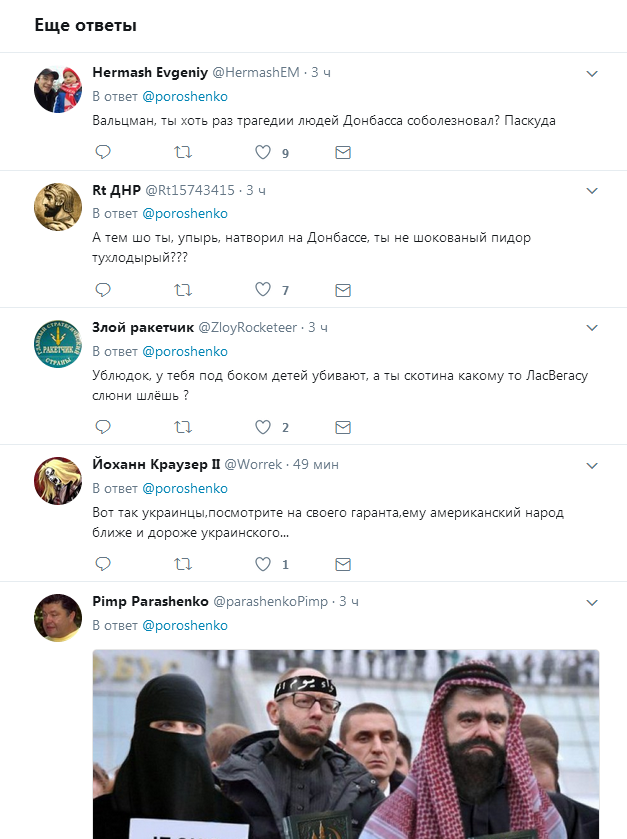This screenshot has height=839, width=627.
Task: Reply to Йоханн Краузер II's tweet
Action: point(102,563)
